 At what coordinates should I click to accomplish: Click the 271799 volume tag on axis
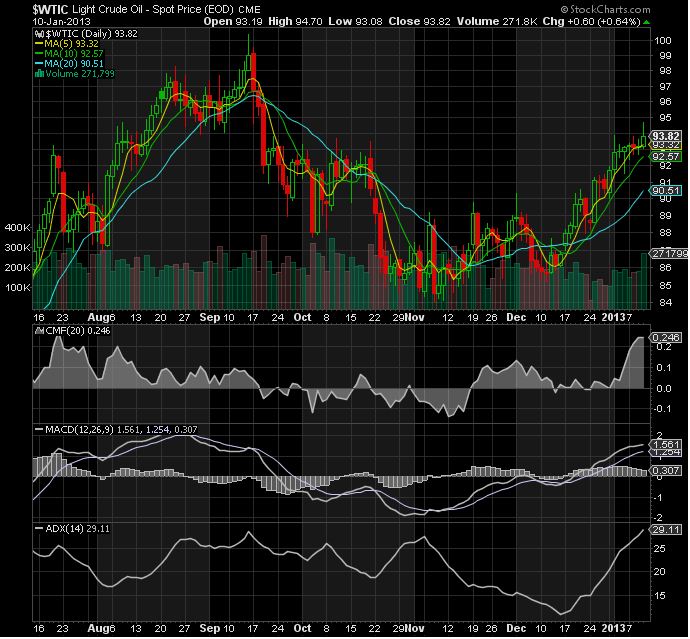(669, 253)
